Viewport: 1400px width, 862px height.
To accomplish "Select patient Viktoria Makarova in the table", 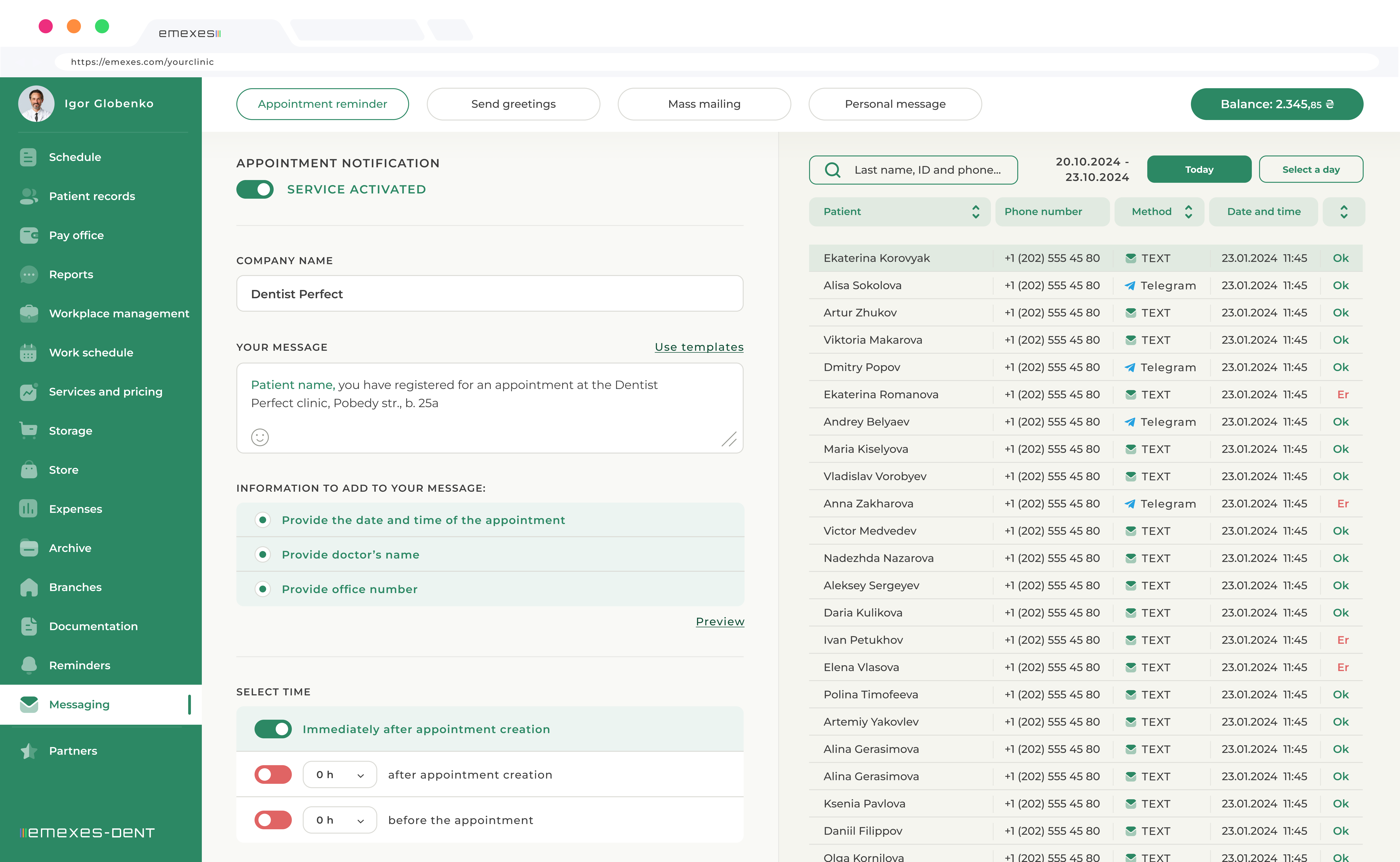I will click(873, 340).
